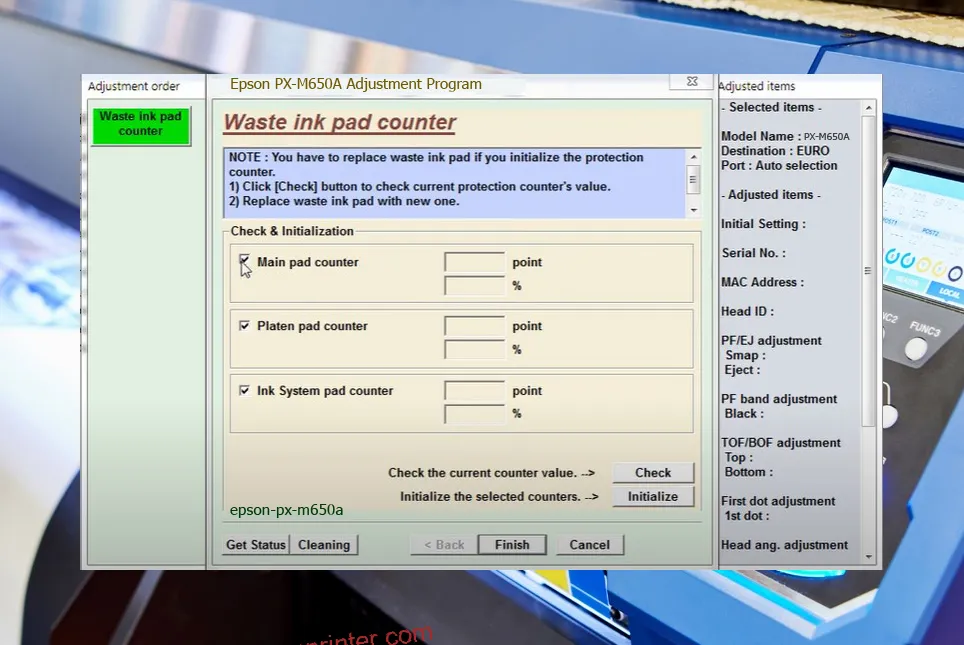
Task: Click the Destination : EURO text
Action: coord(775,151)
